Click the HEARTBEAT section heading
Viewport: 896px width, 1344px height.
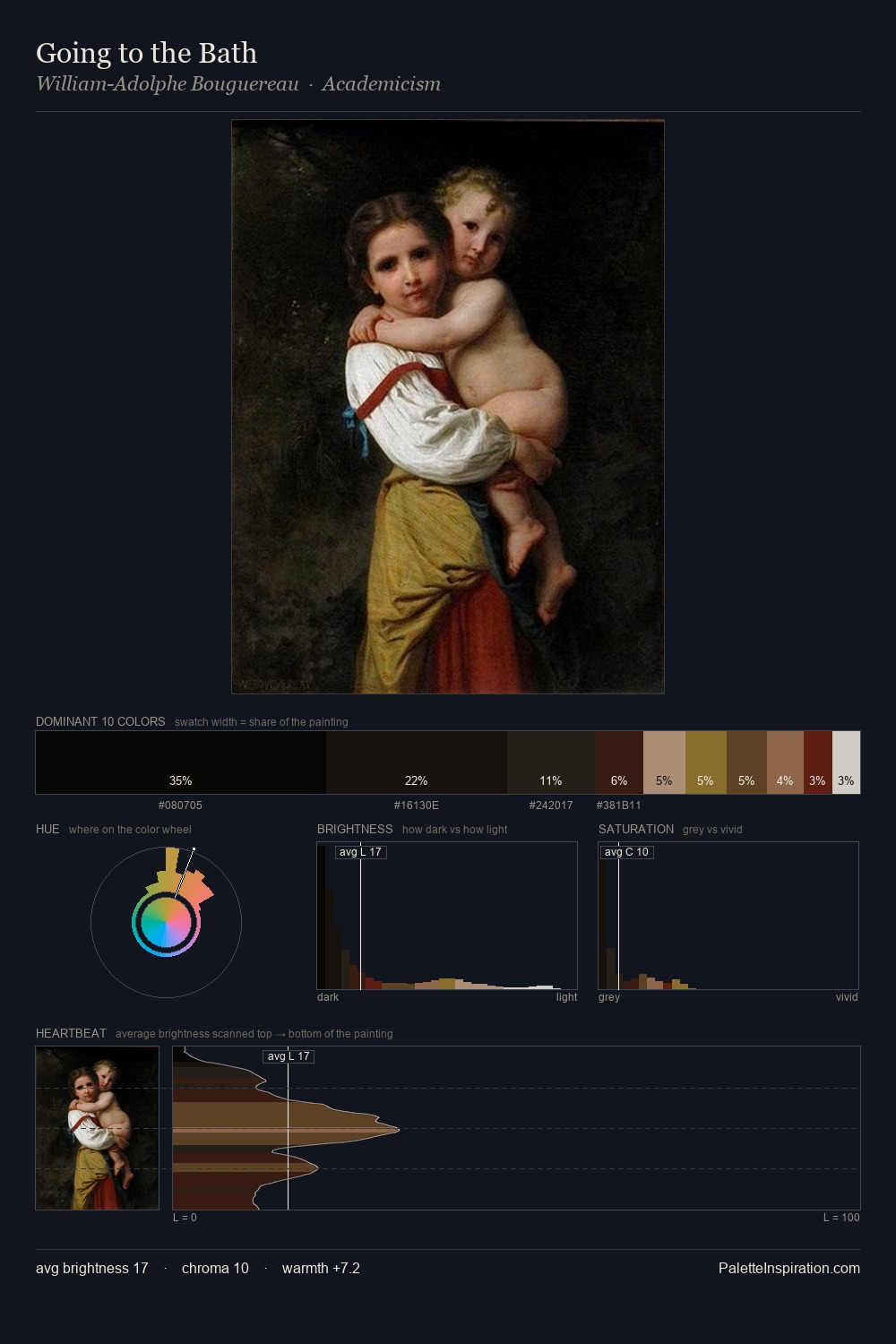click(x=71, y=1033)
